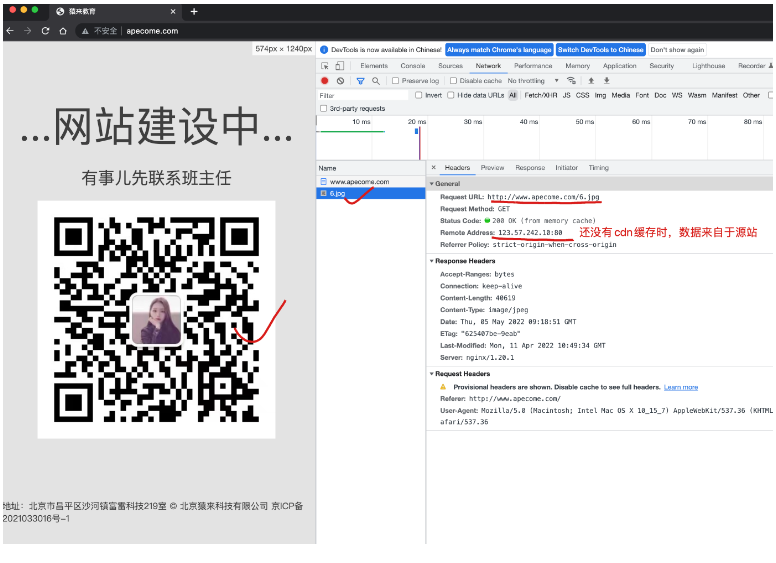
Task: Switch to the Console panel tab
Action: (412, 66)
